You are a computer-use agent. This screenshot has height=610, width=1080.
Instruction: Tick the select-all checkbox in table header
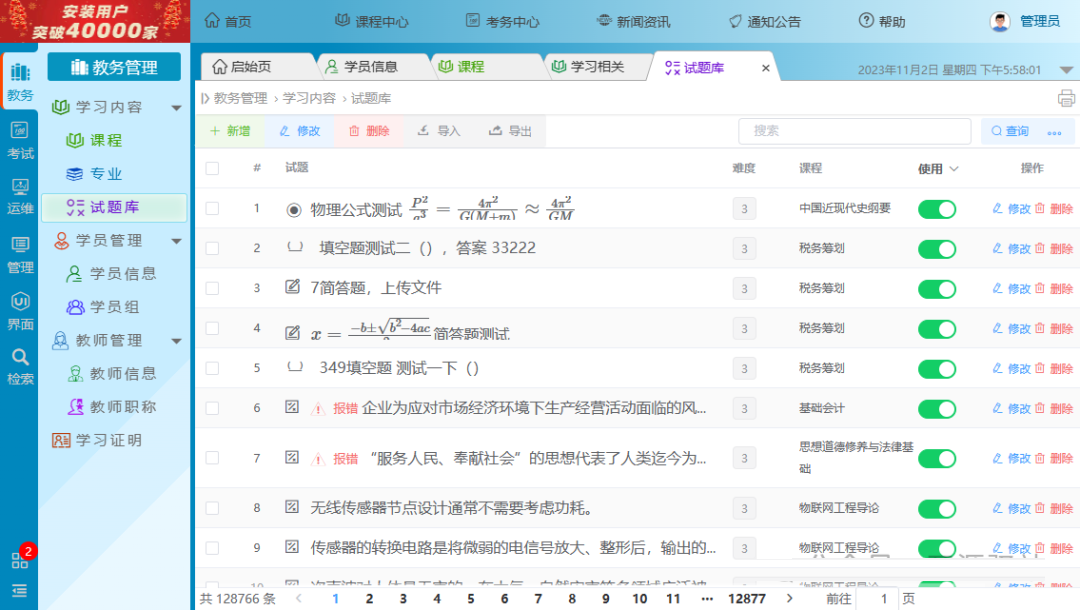pyautogui.click(x=212, y=168)
